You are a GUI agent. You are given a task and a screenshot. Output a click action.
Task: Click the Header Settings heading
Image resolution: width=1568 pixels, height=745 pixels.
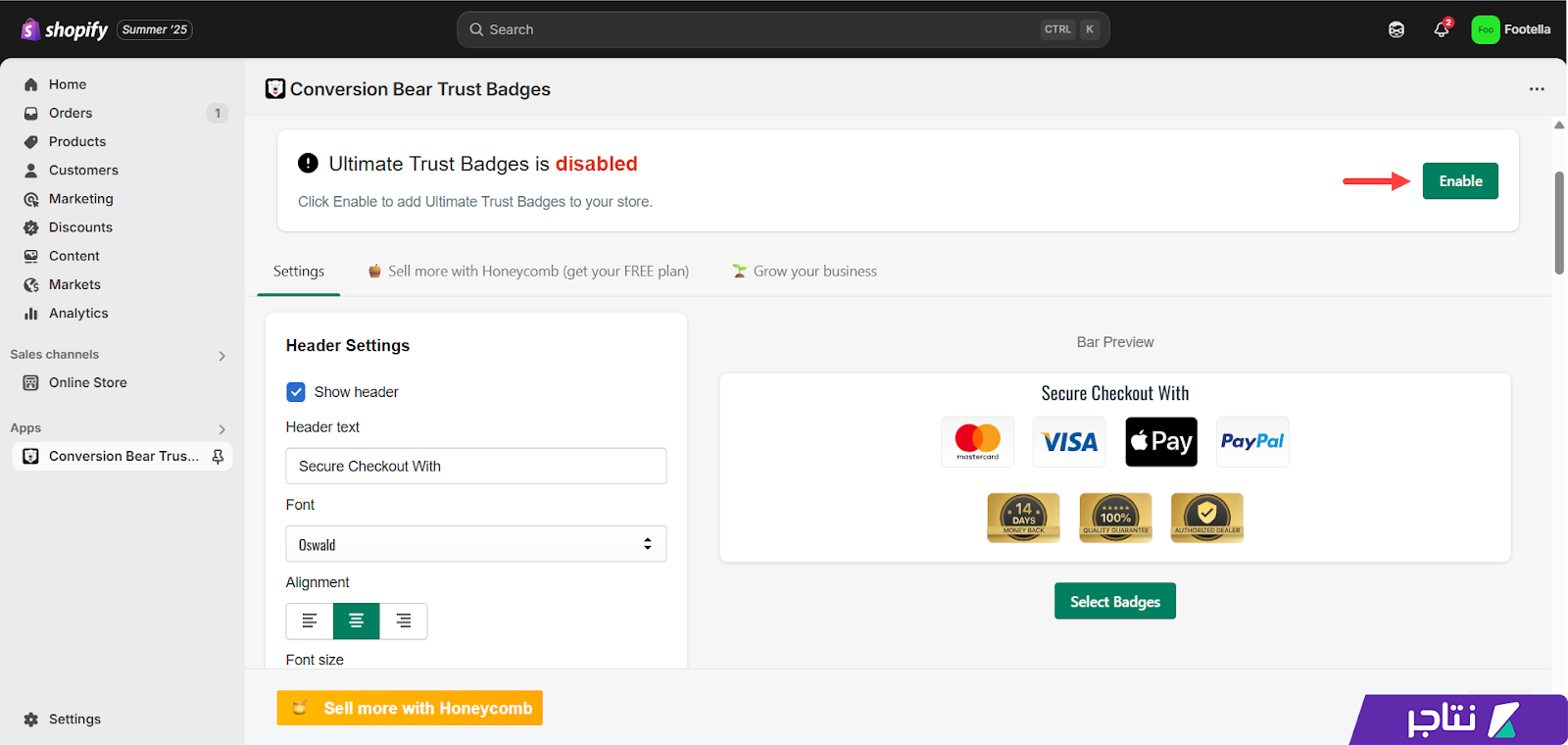point(348,345)
